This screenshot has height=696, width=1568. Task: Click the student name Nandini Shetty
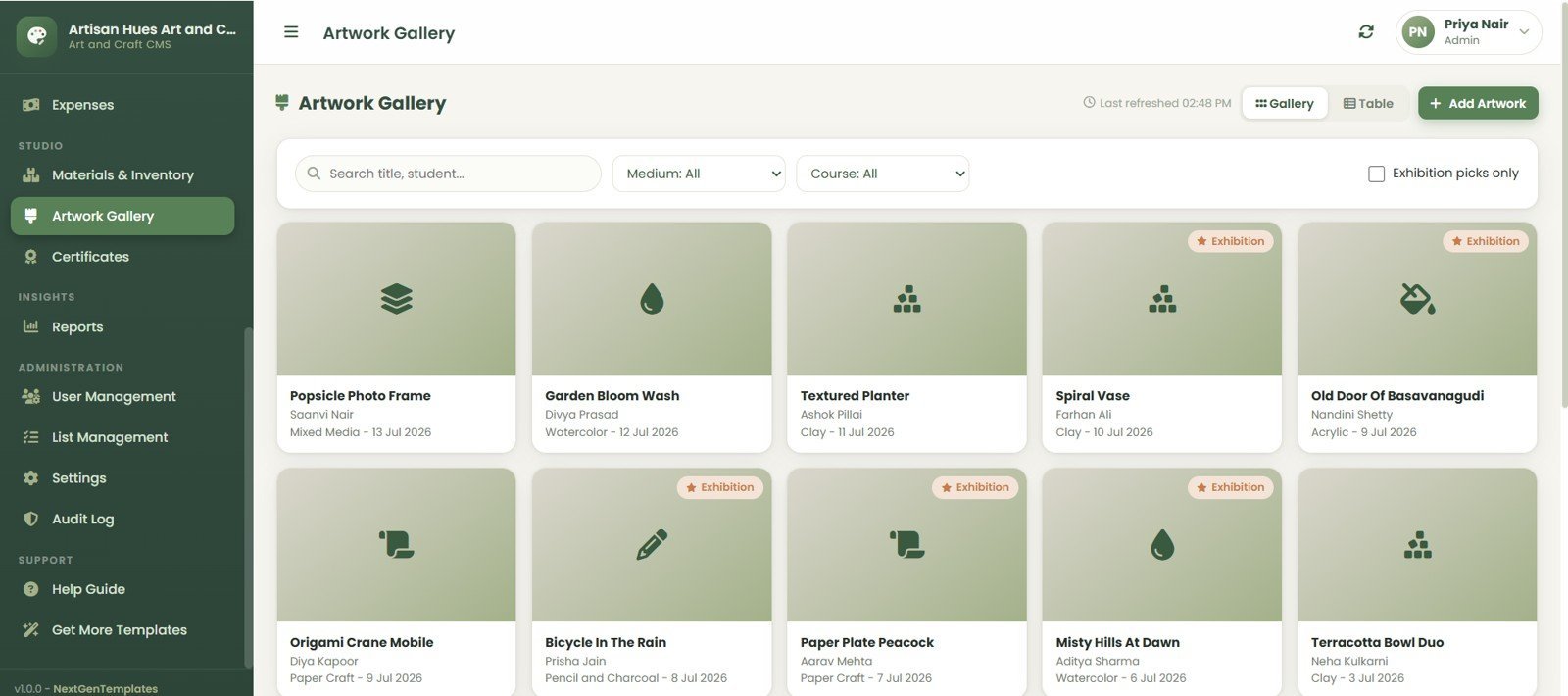coord(1351,415)
